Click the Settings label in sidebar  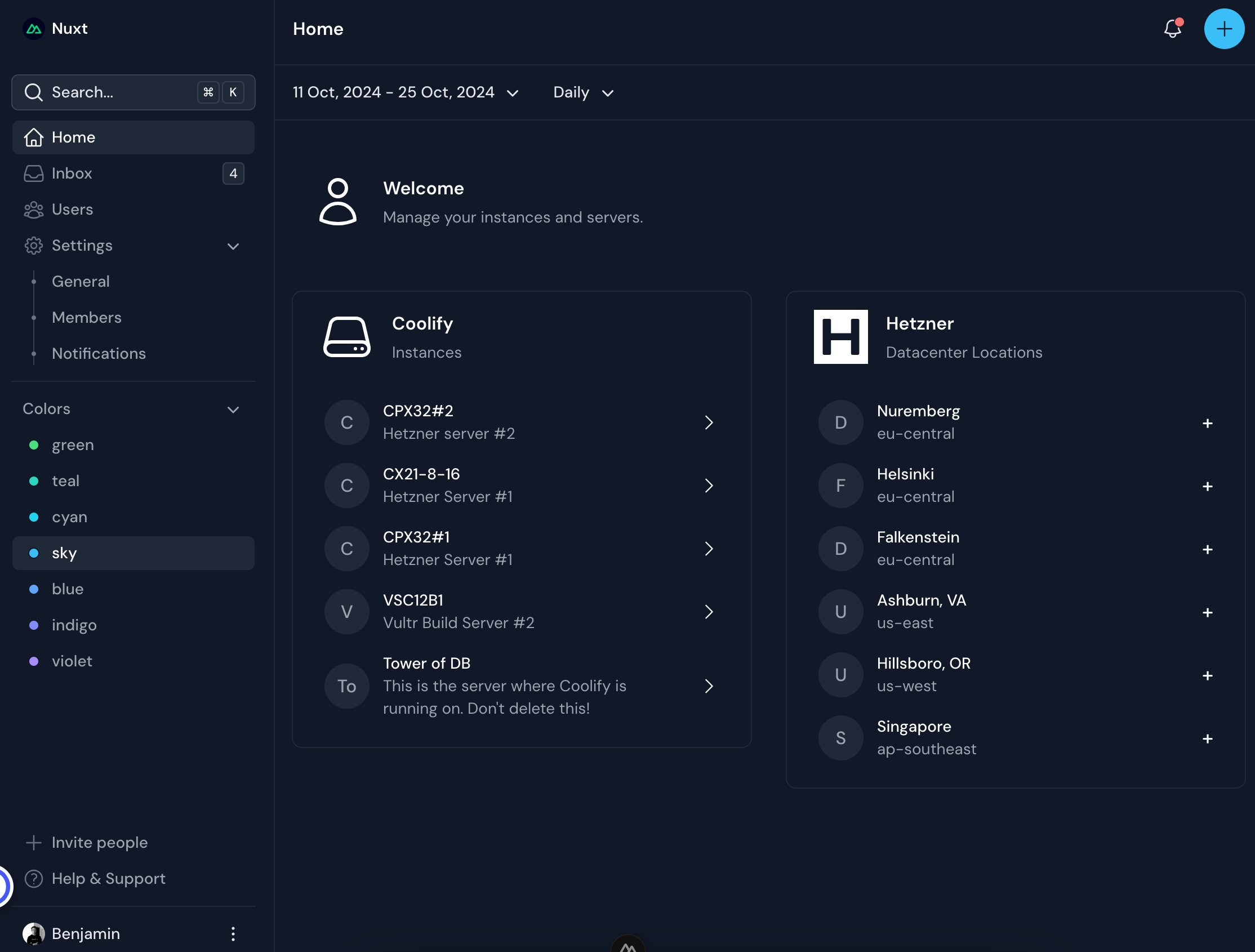click(82, 245)
